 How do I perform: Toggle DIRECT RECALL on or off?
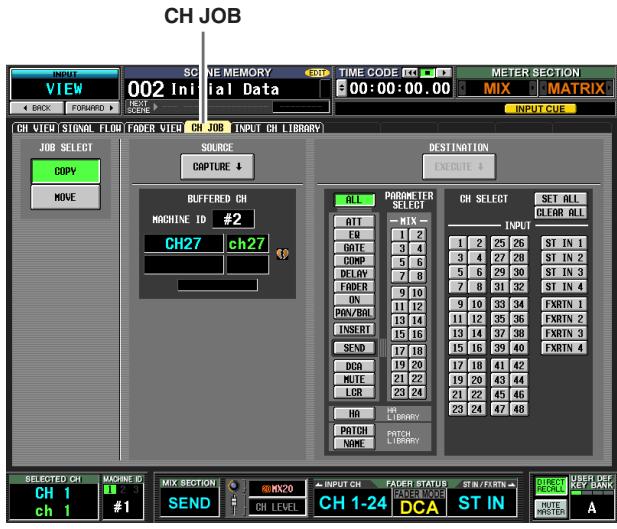click(550, 486)
